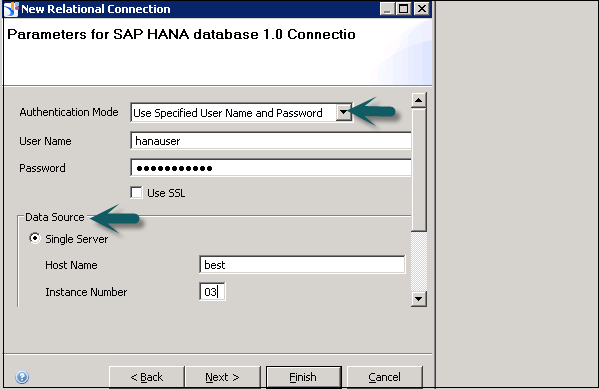Click the Instance Number label
The height and width of the screenshot is (389, 600).
point(86,292)
